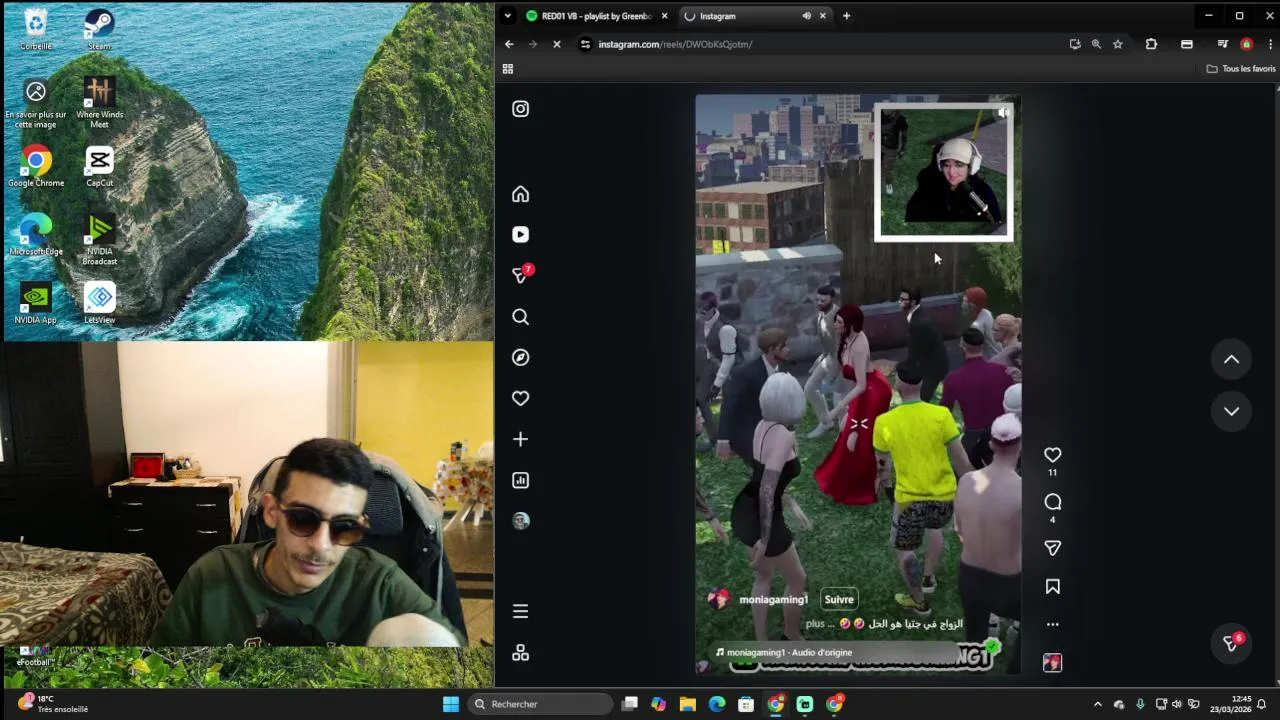
Task: Open the Chrome tab search dropdown
Action: coord(507,16)
